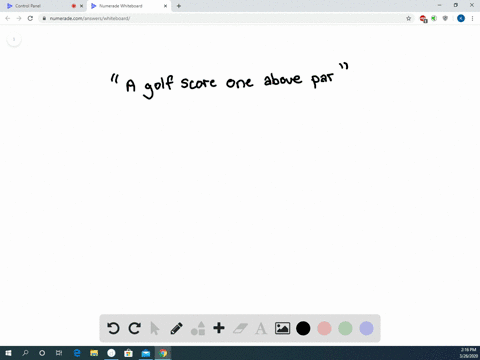The width and height of the screenshot is (480, 360).
Task: Choose the arrow selection tool
Action: (155, 328)
